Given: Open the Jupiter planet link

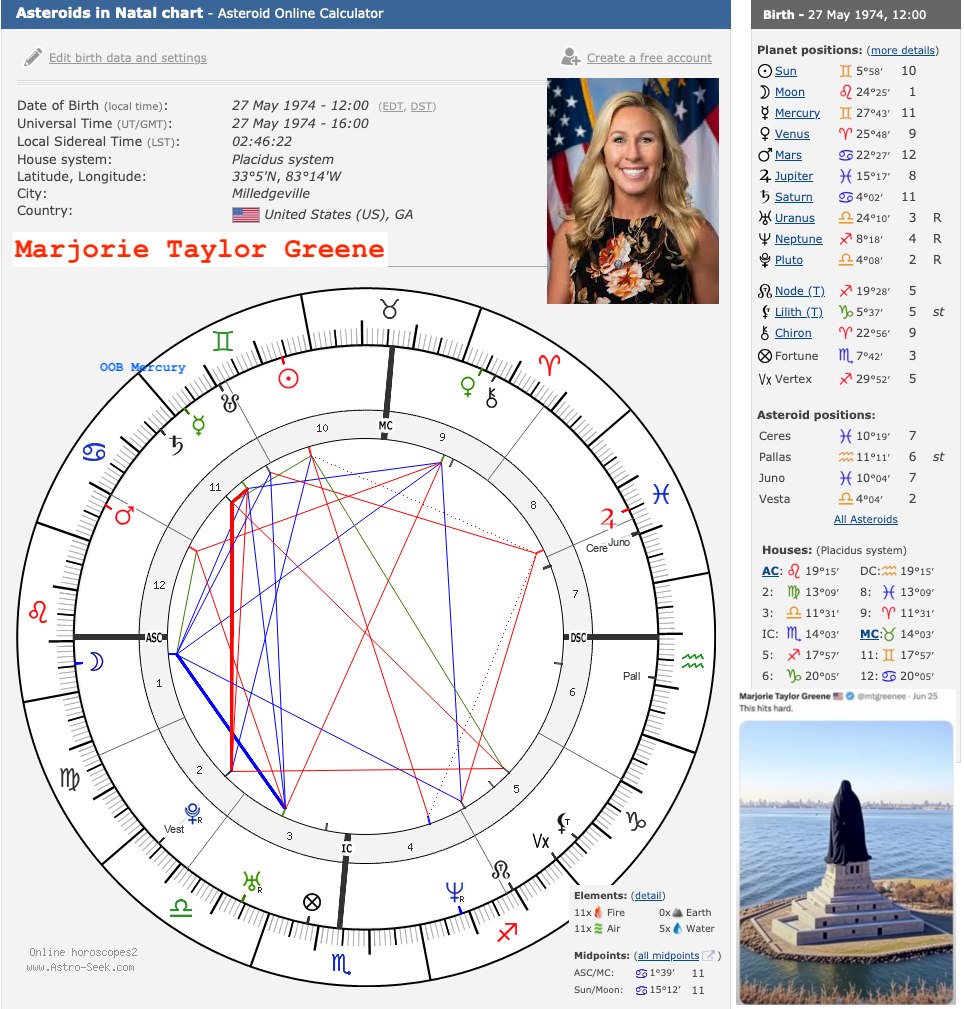Looking at the screenshot, I should click(x=794, y=176).
